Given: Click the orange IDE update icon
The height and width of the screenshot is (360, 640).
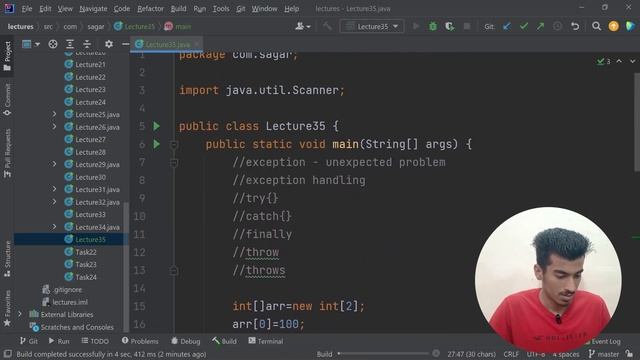Looking at the screenshot, I should (x=613, y=27).
